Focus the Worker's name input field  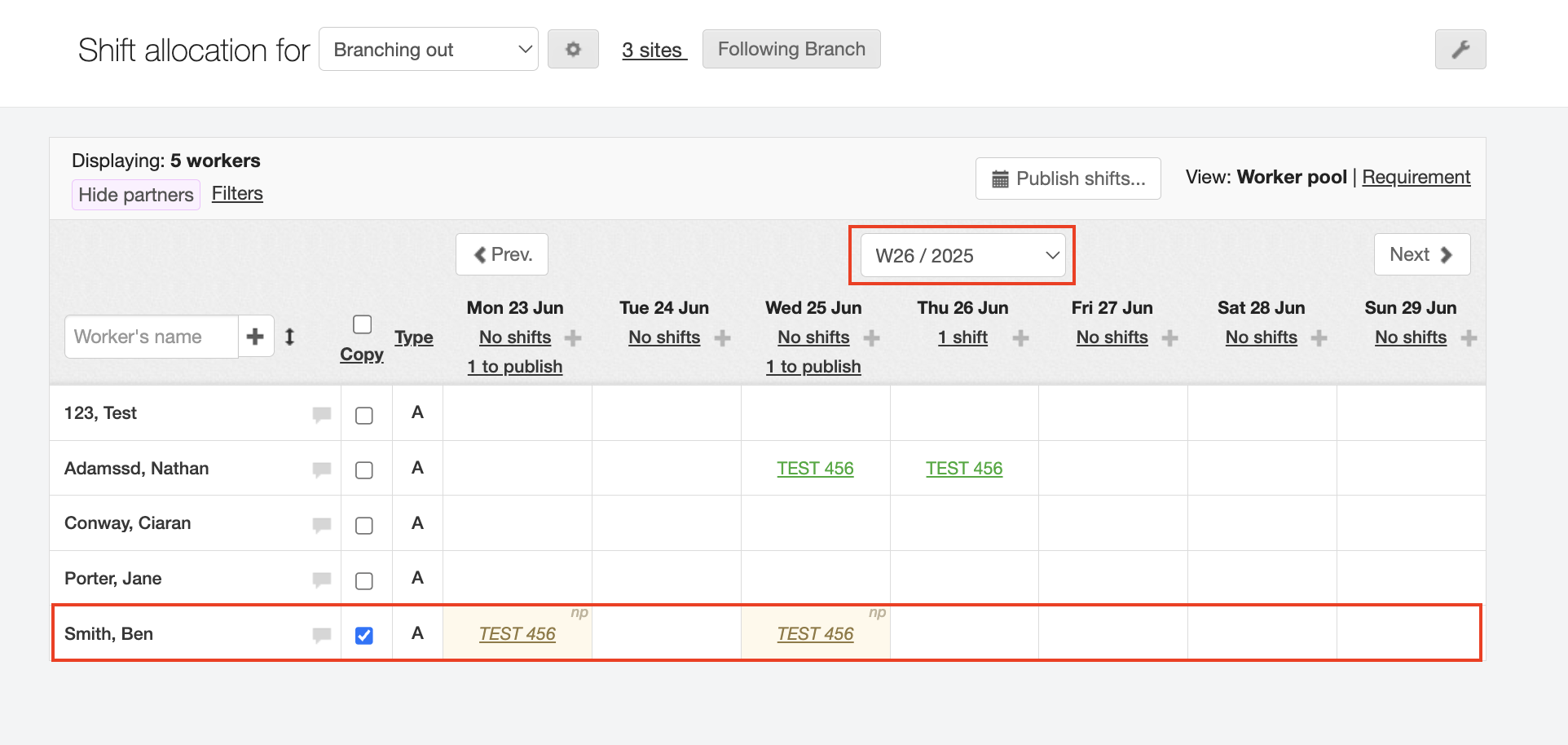[152, 337]
